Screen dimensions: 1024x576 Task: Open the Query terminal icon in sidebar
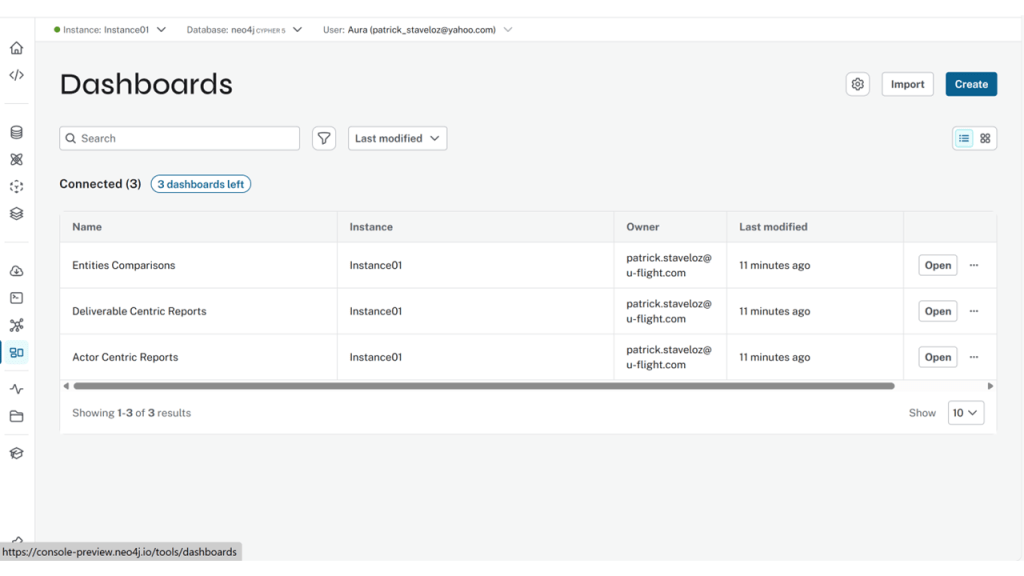click(x=16, y=298)
